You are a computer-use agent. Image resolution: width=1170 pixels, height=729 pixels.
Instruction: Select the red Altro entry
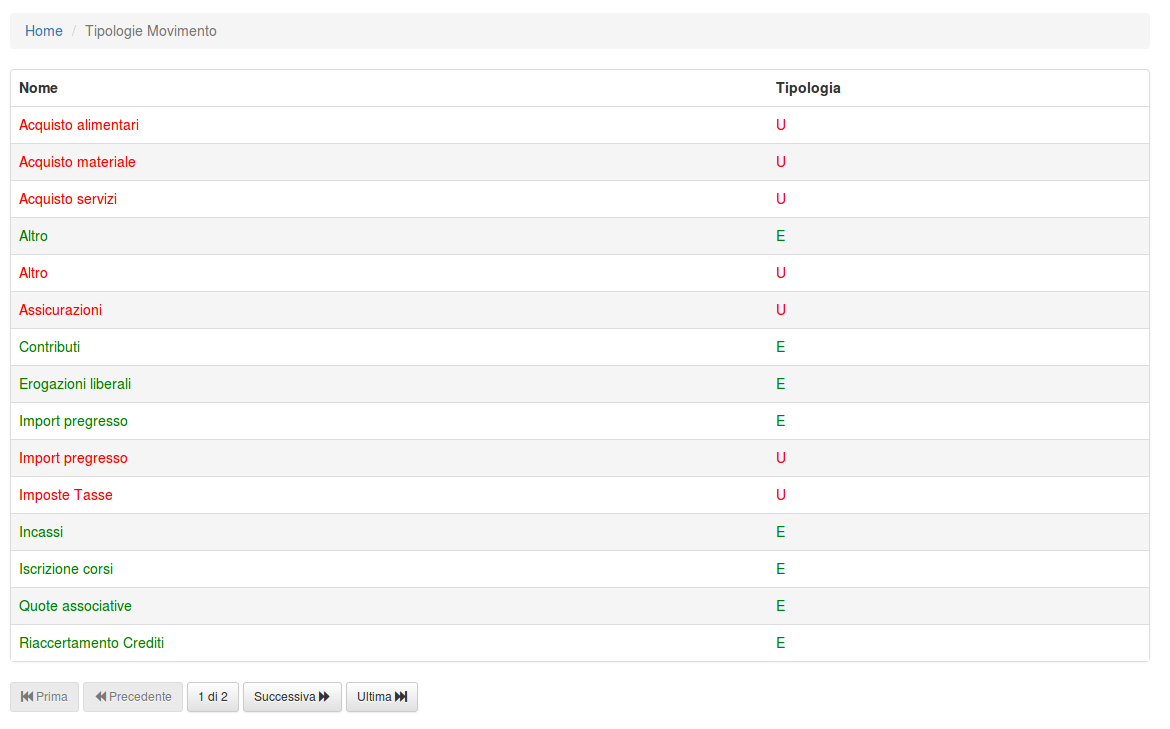(33, 273)
